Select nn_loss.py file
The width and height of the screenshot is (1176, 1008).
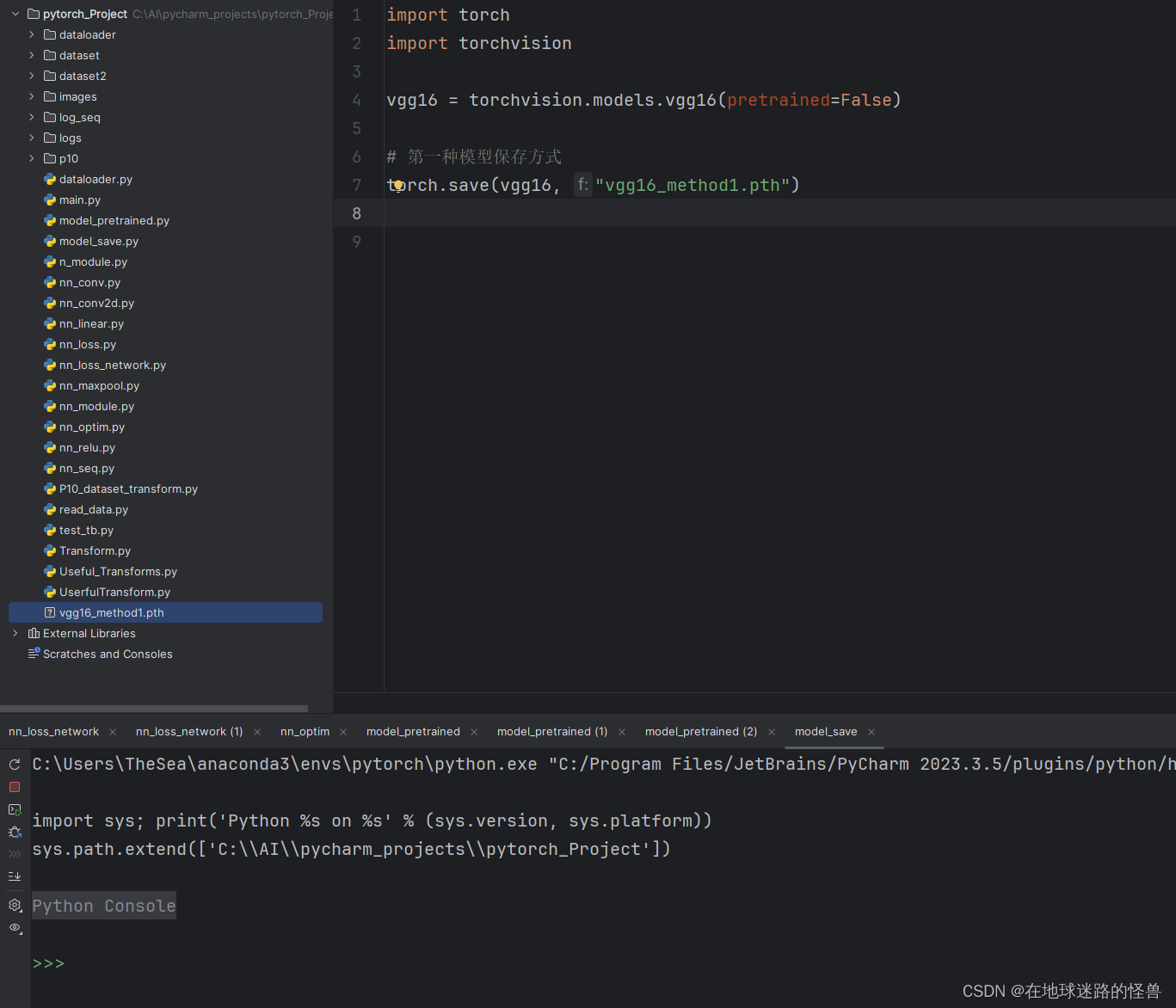(x=87, y=344)
